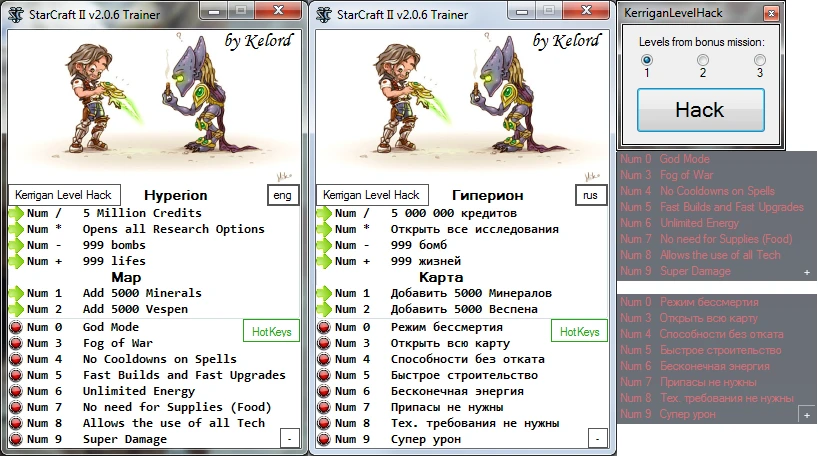Toggle red light for Бесконечная энергия
Viewport: 818px width, 456px height.
pos(324,391)
